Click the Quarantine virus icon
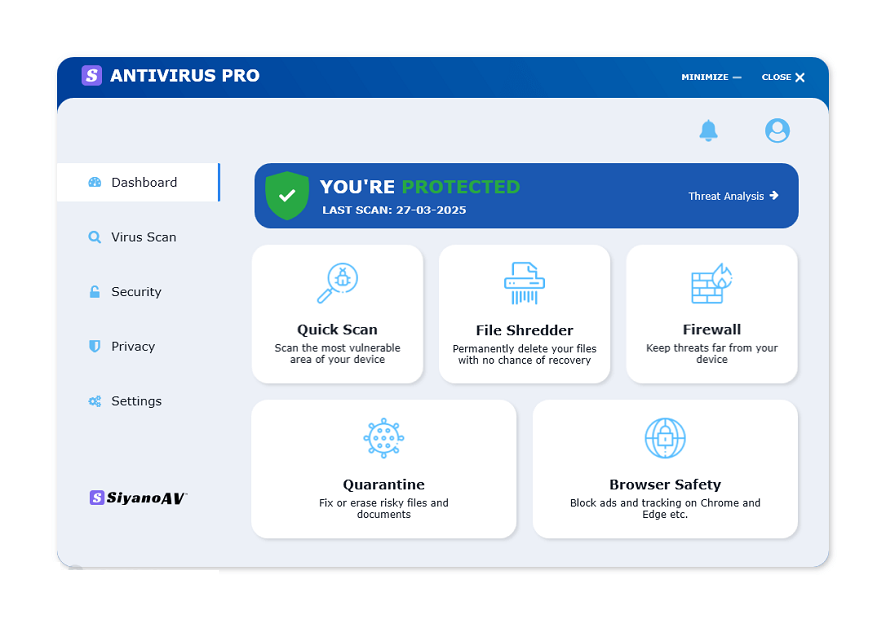Image resolution: width=886 pixels, height=624 pixels. pos(383,437)
